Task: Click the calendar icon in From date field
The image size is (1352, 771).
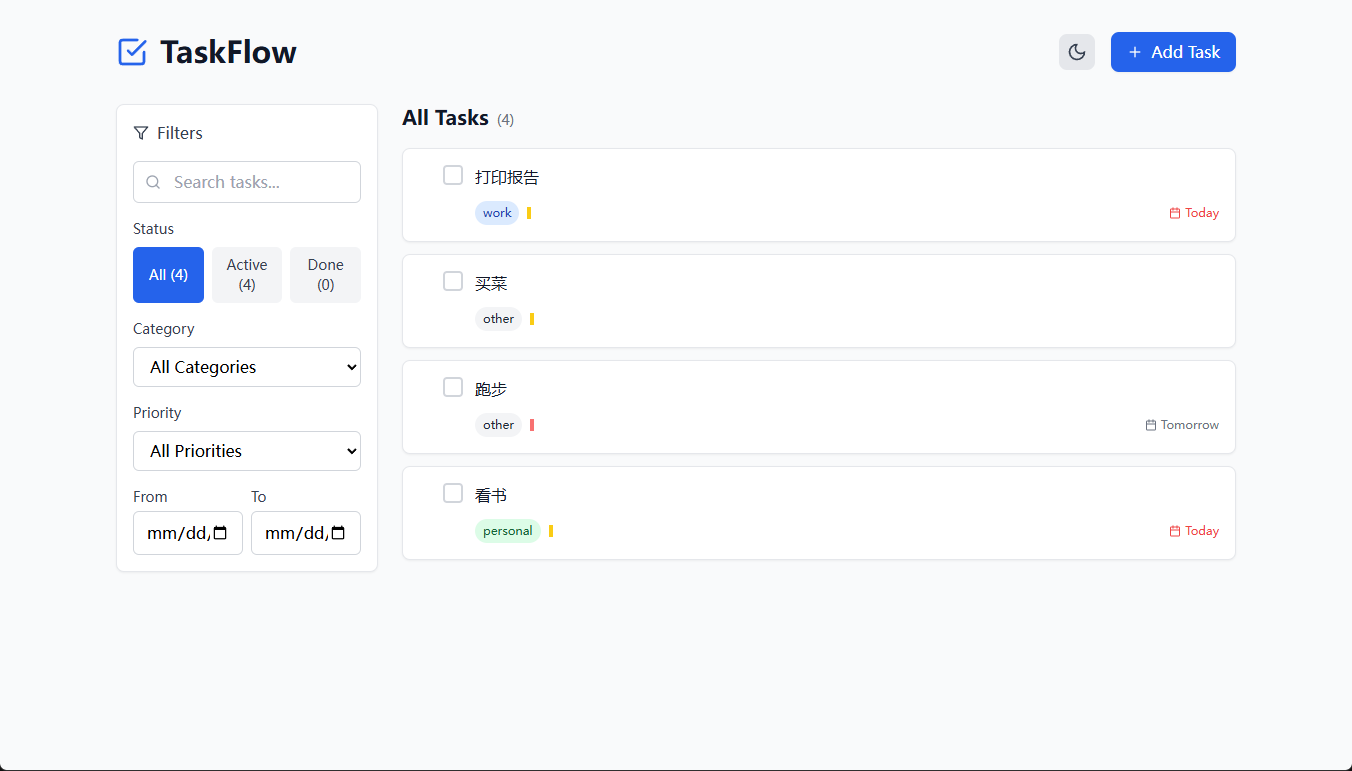Action: (x=221, y=533)
